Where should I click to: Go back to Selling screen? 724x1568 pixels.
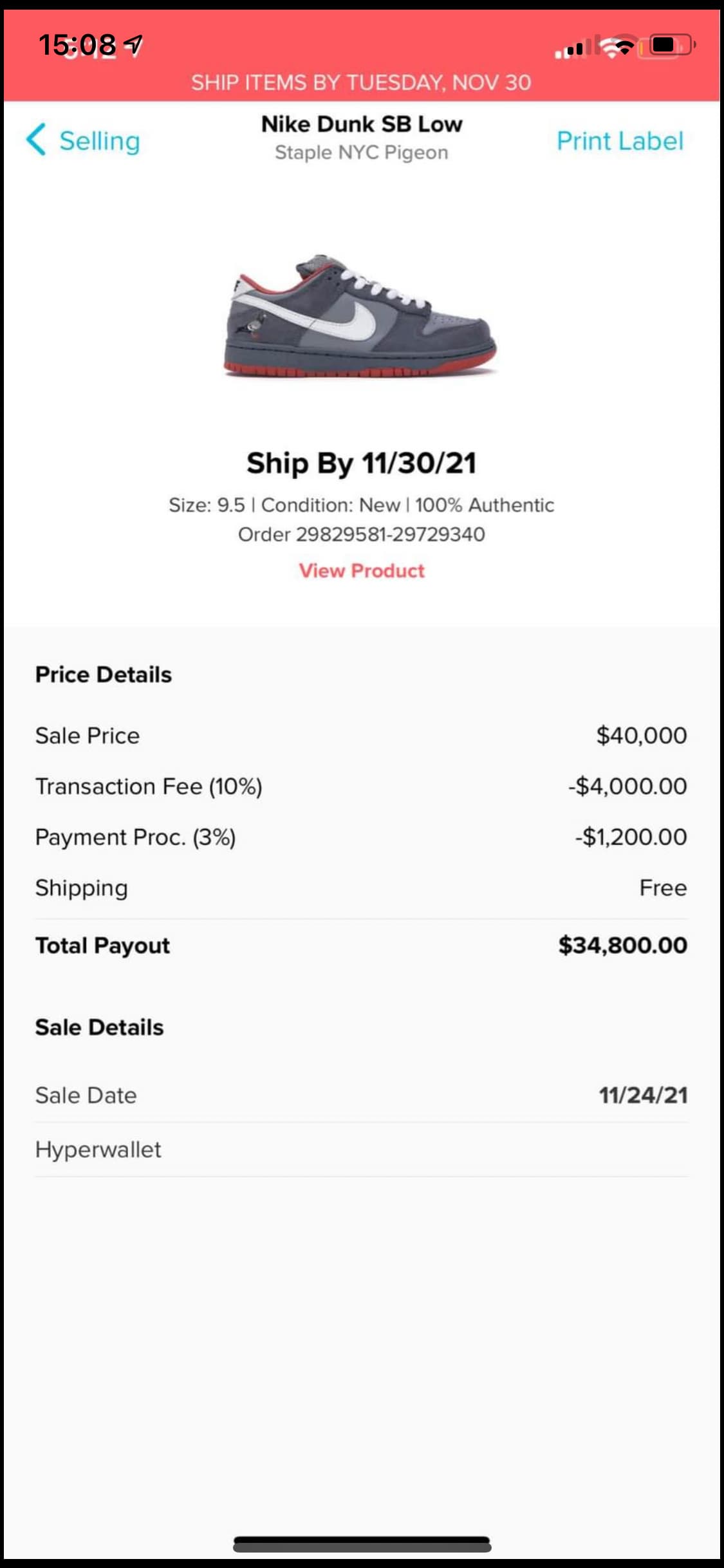[x=99, y=141]
